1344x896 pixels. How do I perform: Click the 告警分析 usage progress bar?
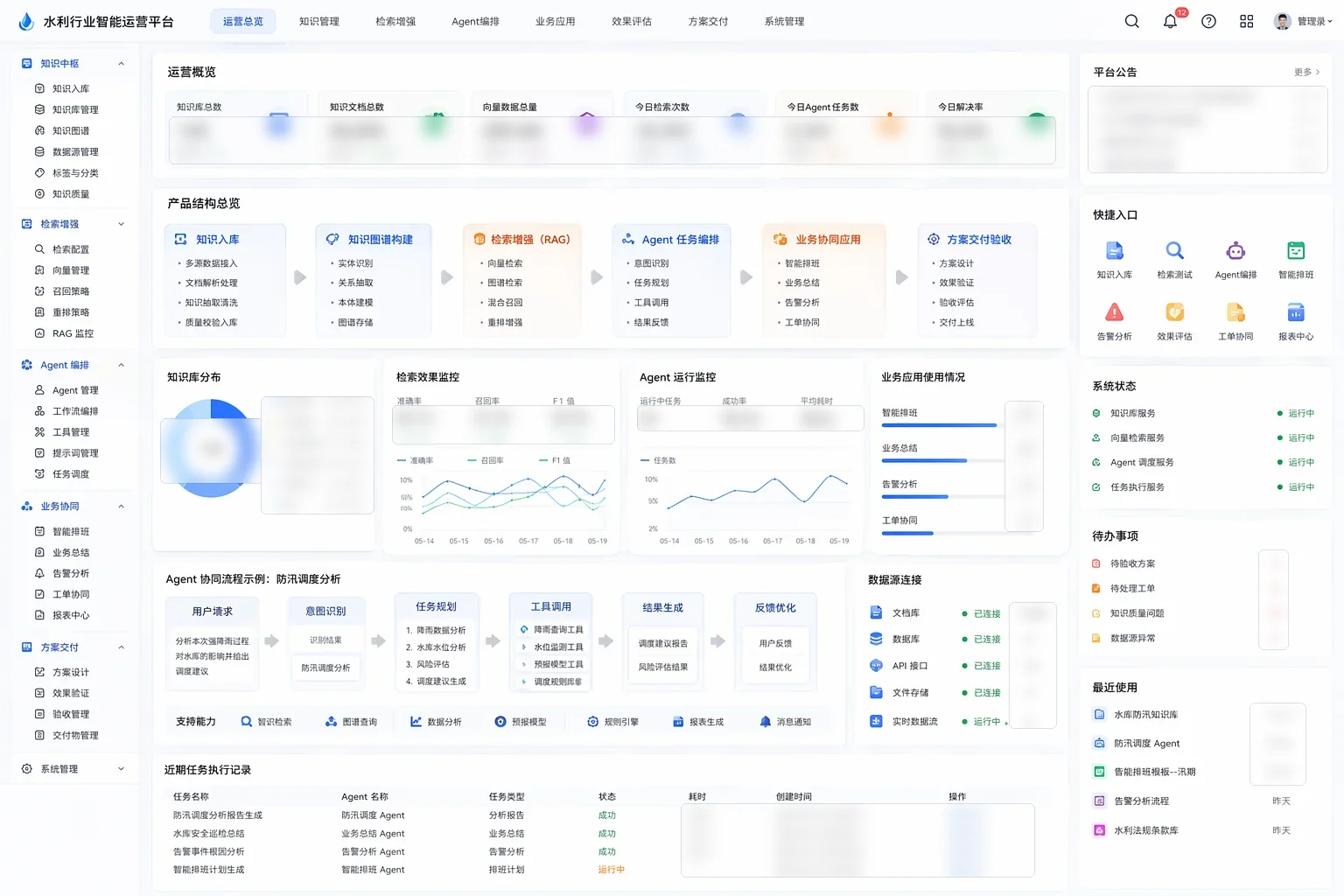pos(941,497)
